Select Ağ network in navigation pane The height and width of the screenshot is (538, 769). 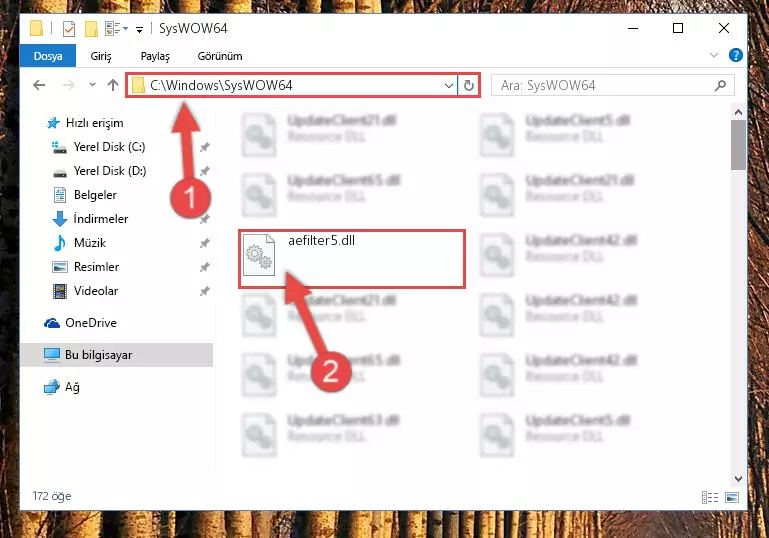72,387
